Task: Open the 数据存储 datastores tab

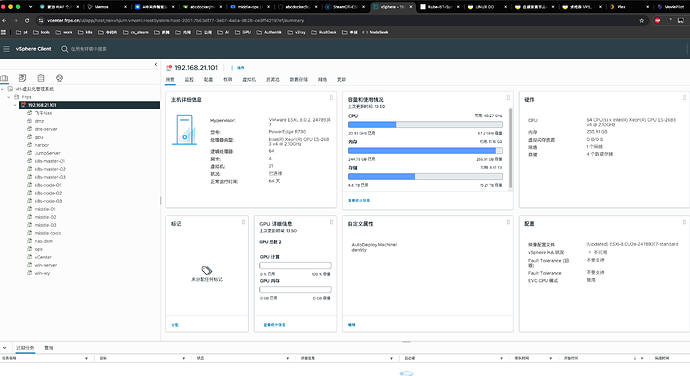Action: 298,80
